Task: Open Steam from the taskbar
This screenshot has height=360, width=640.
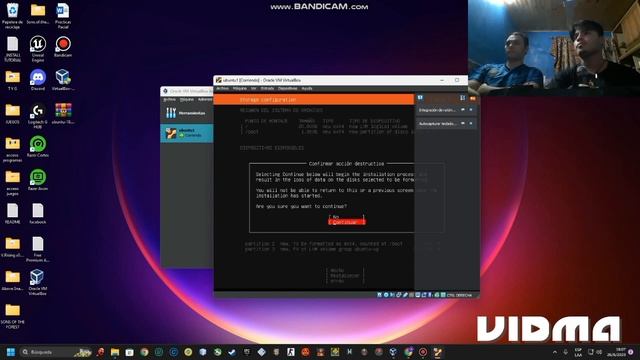Action: pyautogui.click(x=232, y=352)
